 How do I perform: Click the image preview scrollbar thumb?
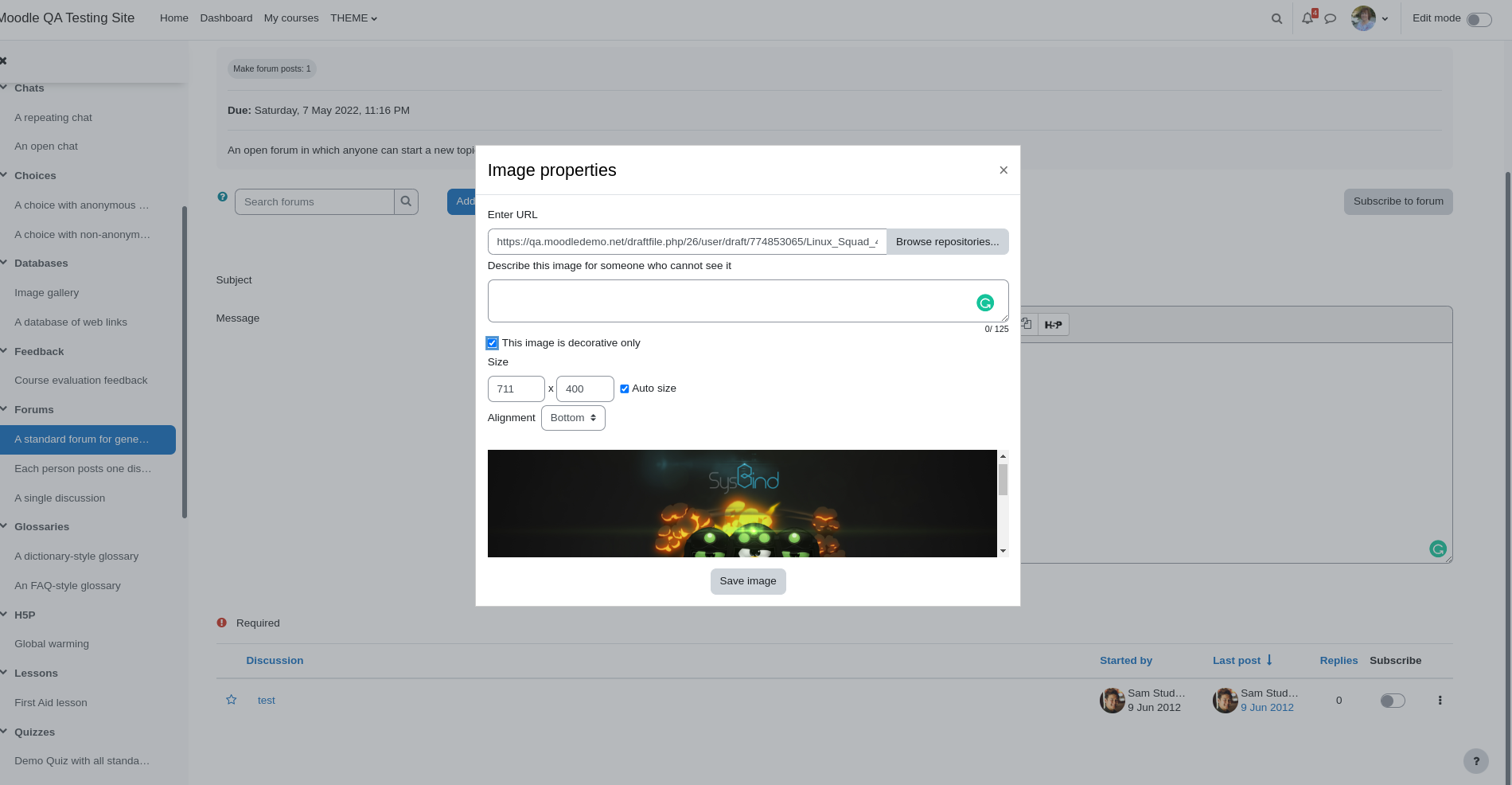click(x=1003, y=479)
